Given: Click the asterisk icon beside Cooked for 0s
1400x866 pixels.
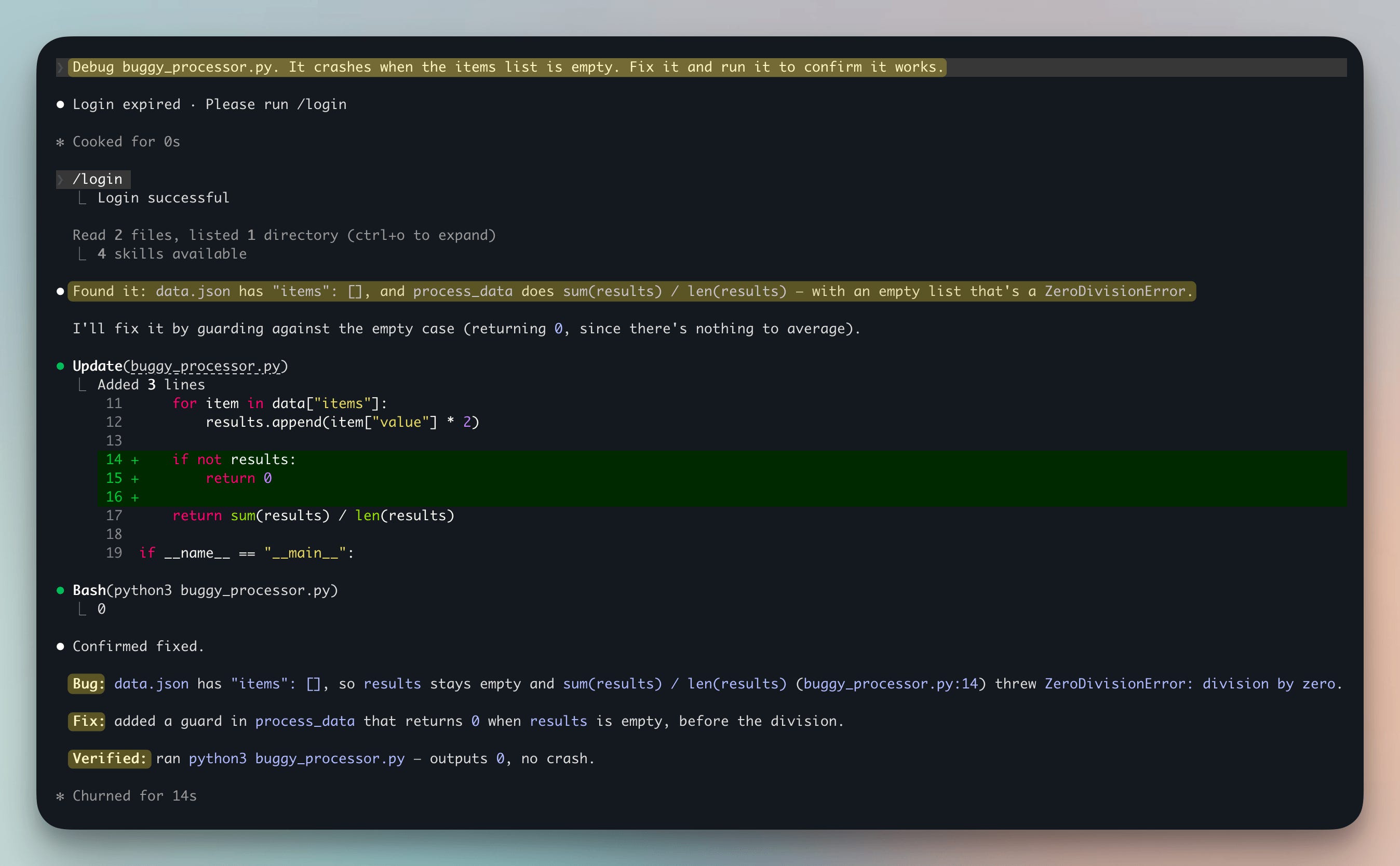Looking at the screenshot, I should (x=60, y=142).
